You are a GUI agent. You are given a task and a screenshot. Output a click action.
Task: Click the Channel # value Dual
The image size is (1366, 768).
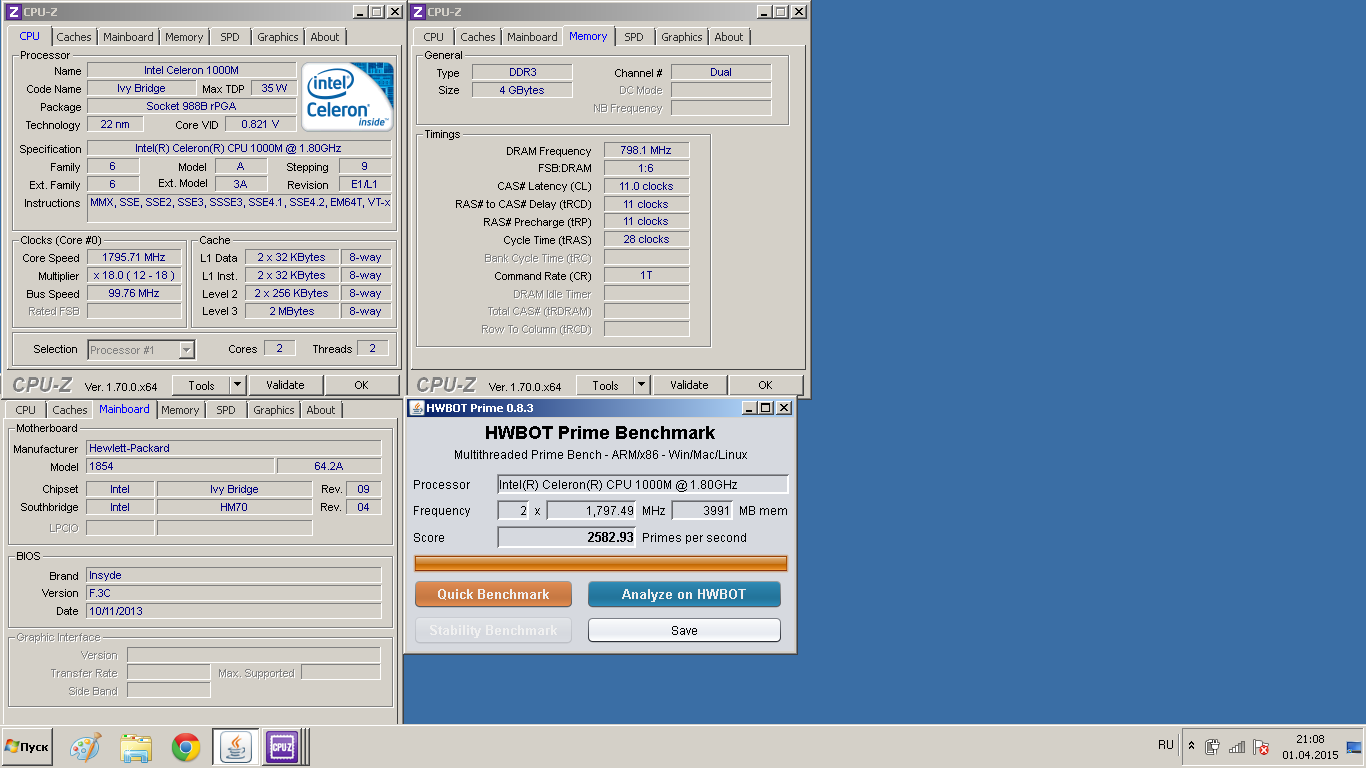(721, 72)
